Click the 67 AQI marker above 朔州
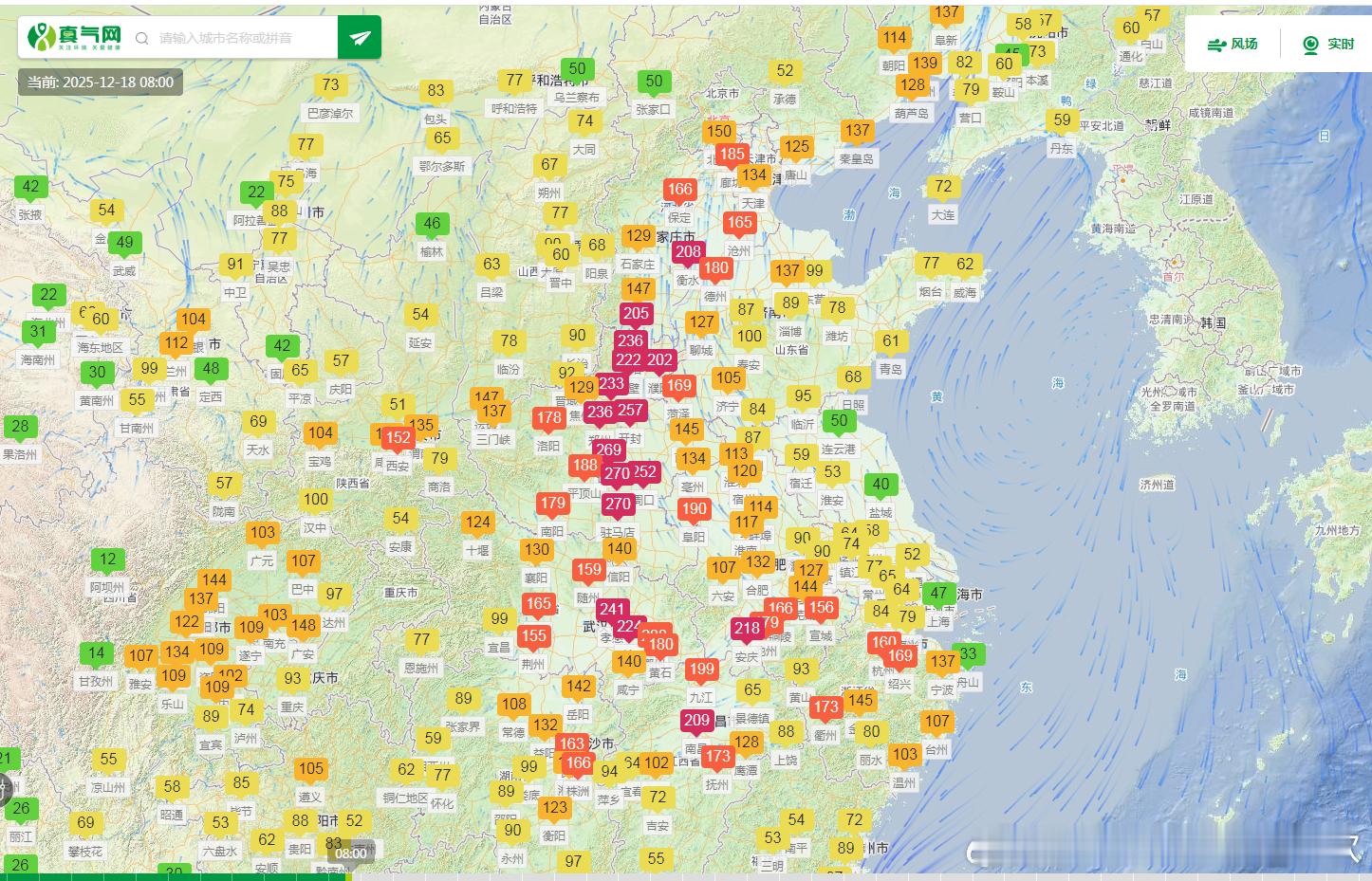This screenshot has height=881, width=1372. pos(549,165)
